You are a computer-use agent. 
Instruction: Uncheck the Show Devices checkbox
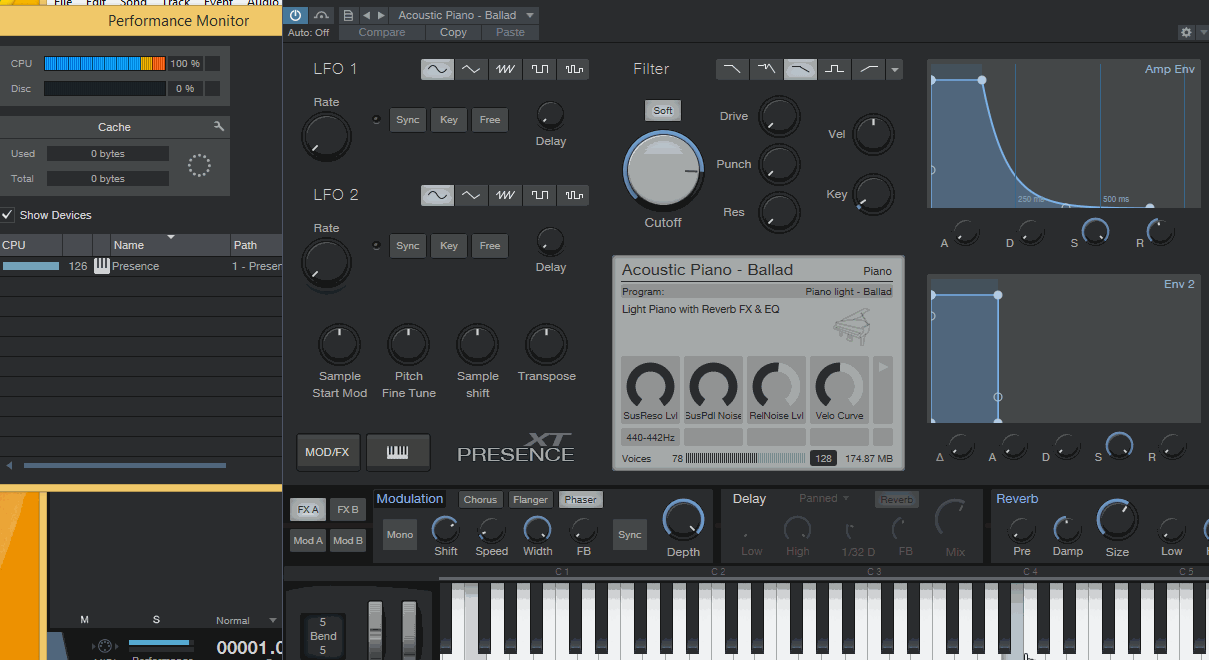(x=8, y=215)
